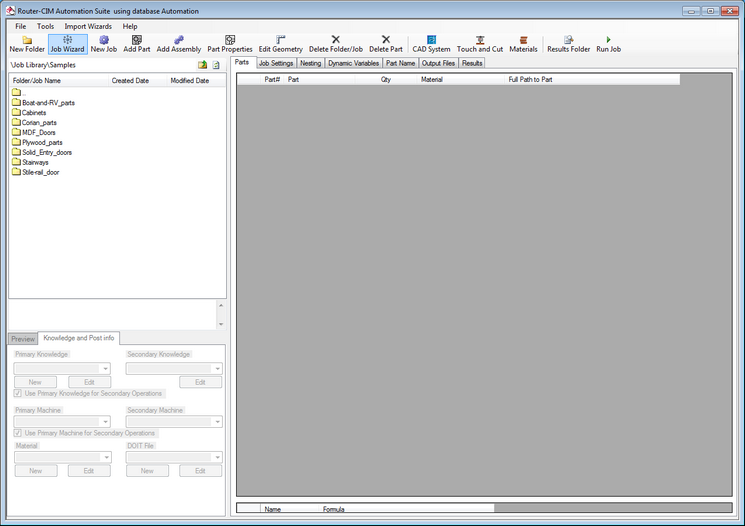Open the Tools menu

45,27
